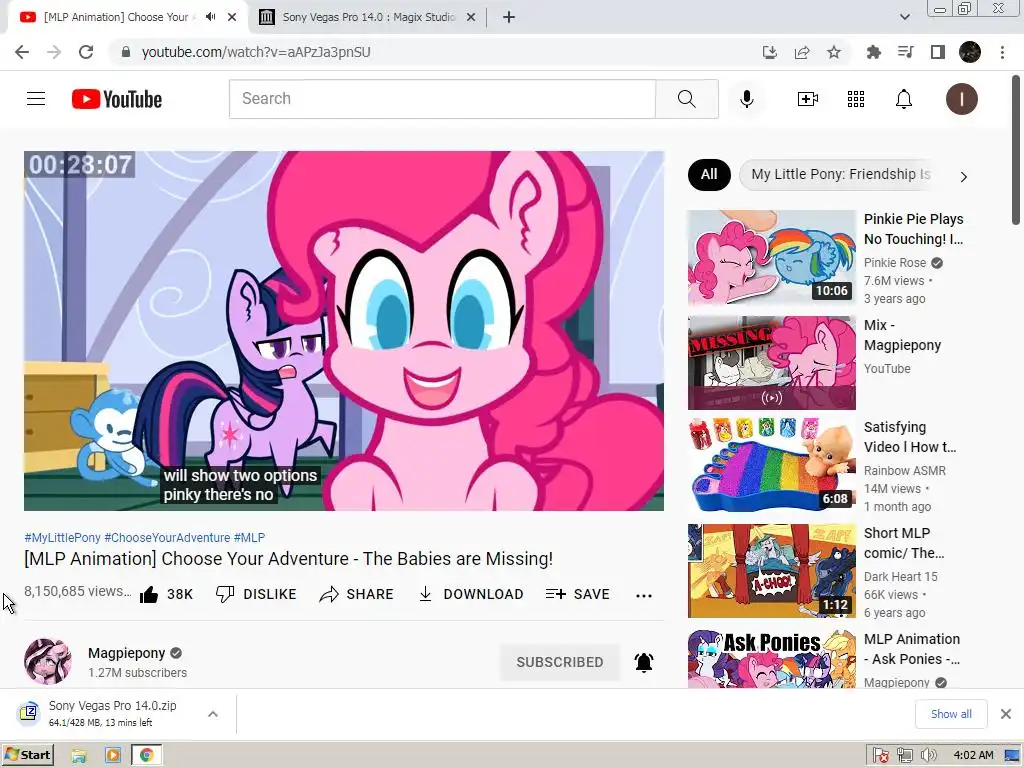Toggle the subscription notification bell
Viewport: 1024px width, 768px height.
pos(644,662)
